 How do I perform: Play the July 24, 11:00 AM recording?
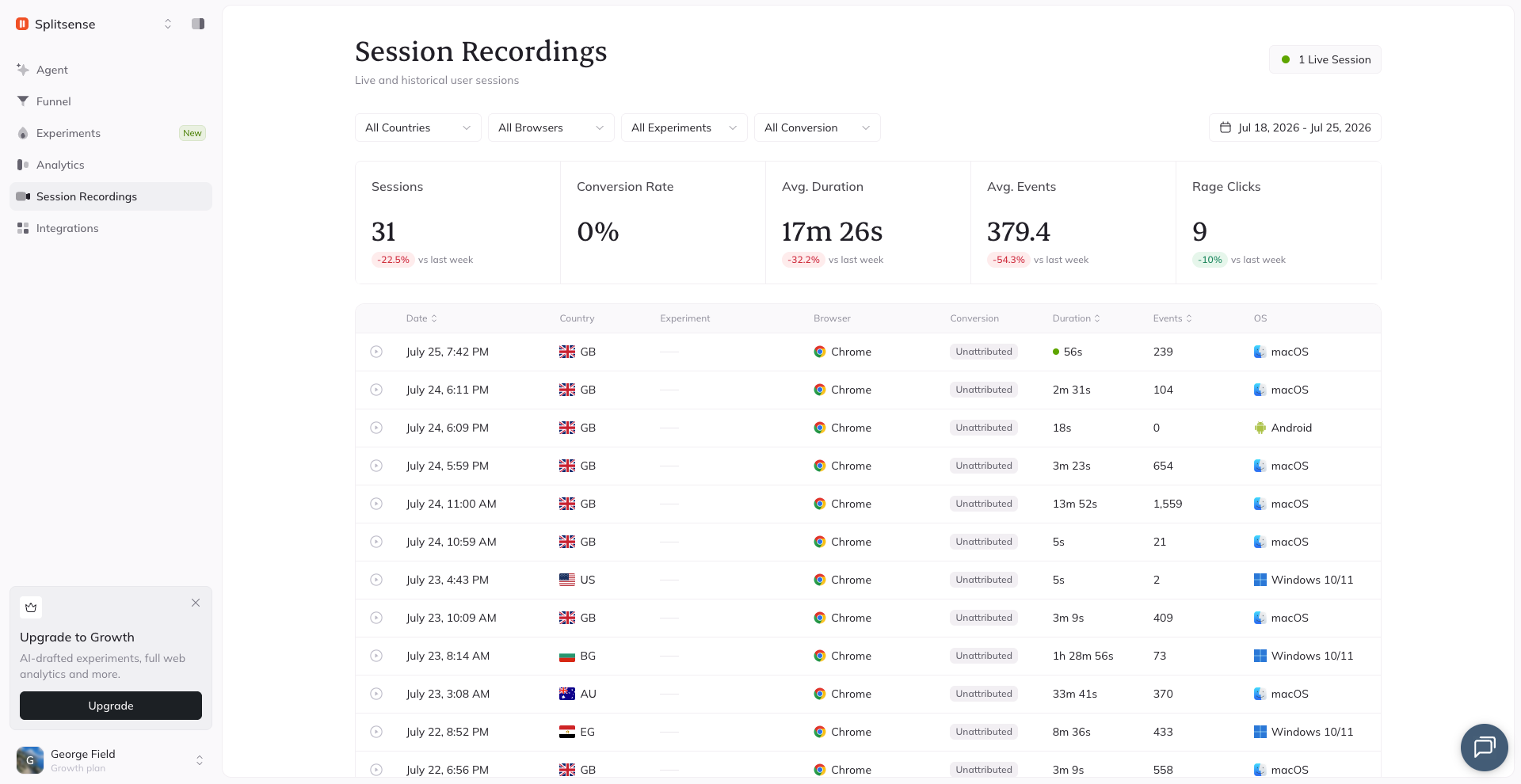point(376,504)
